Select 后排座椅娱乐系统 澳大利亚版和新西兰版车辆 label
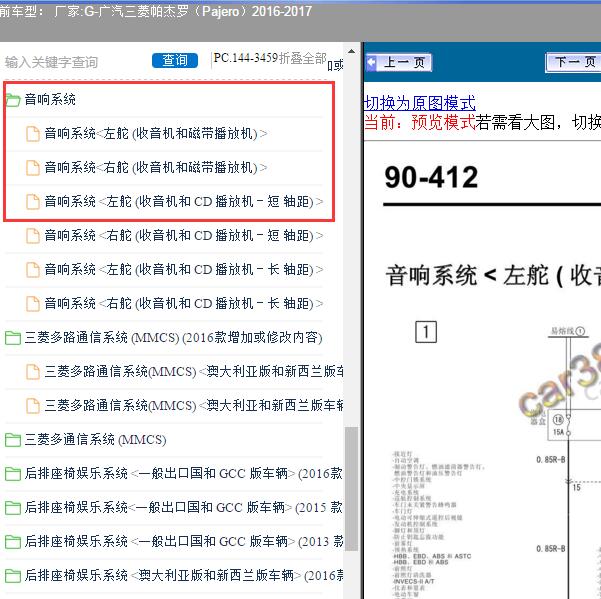This screenshot has width=601, height=599. pyautogui.click(x=184, y=575)
